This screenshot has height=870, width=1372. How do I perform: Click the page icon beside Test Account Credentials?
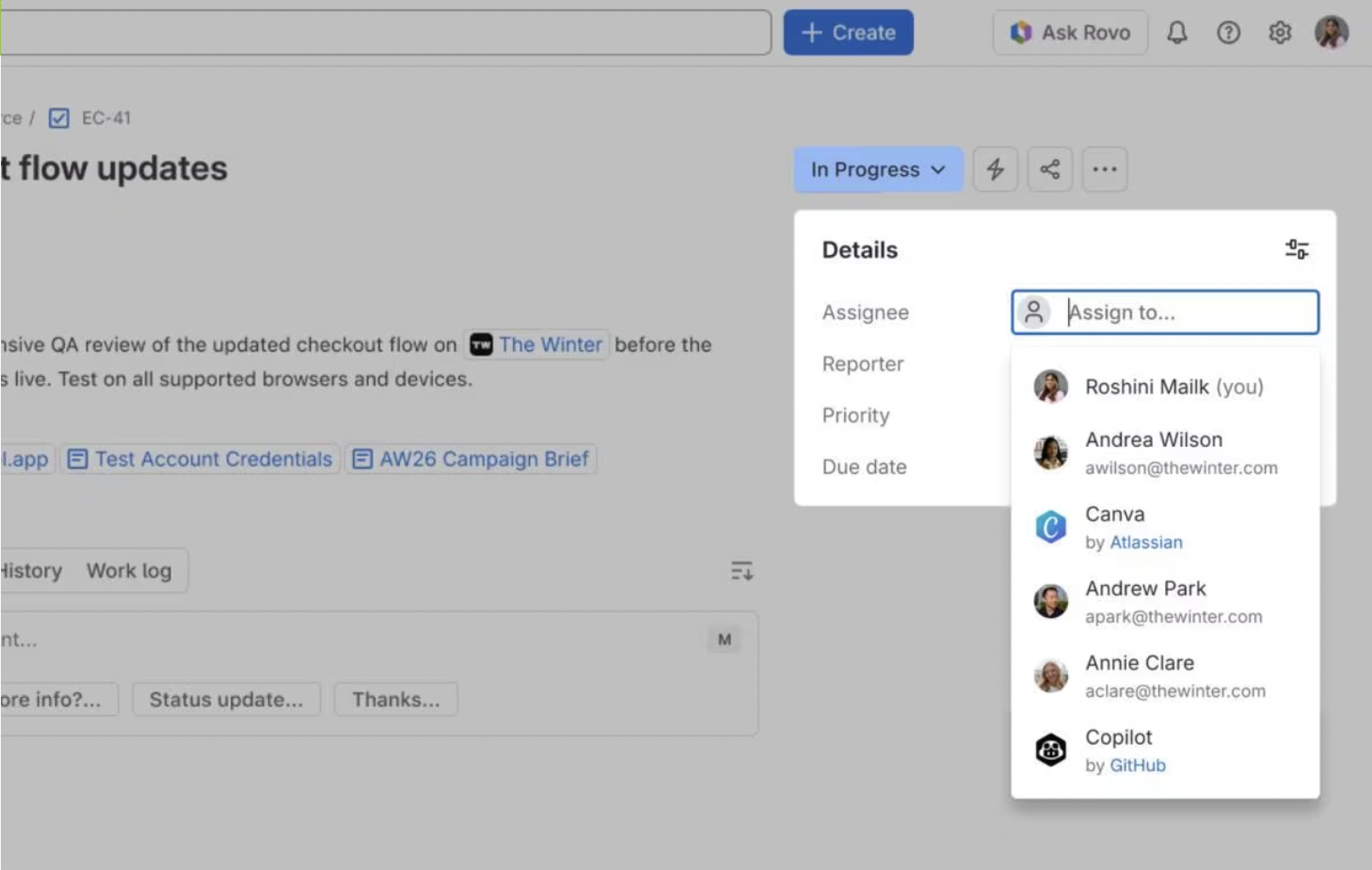click(78, 459)
